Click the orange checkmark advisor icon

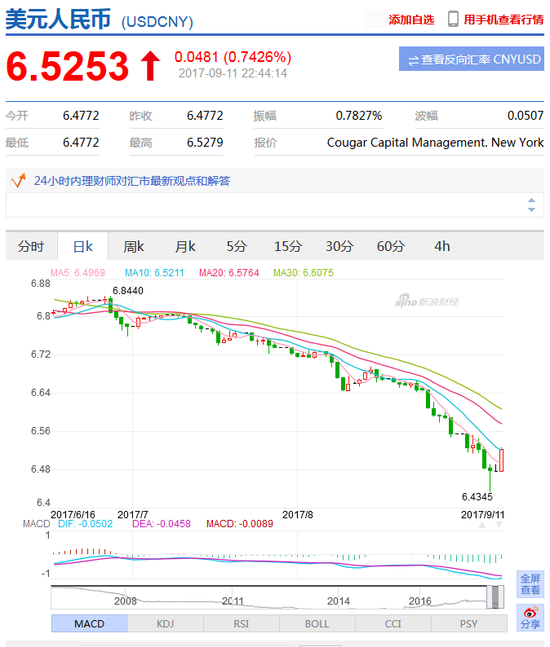point(18,180)
